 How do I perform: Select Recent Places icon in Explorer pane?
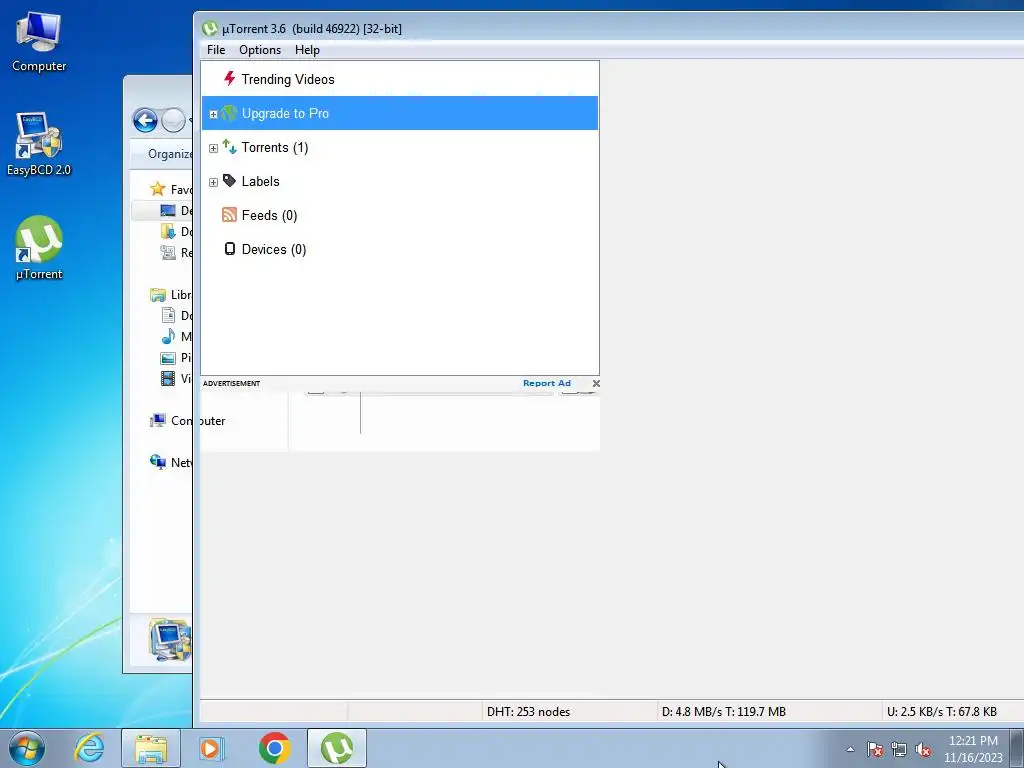coord(168,252)
